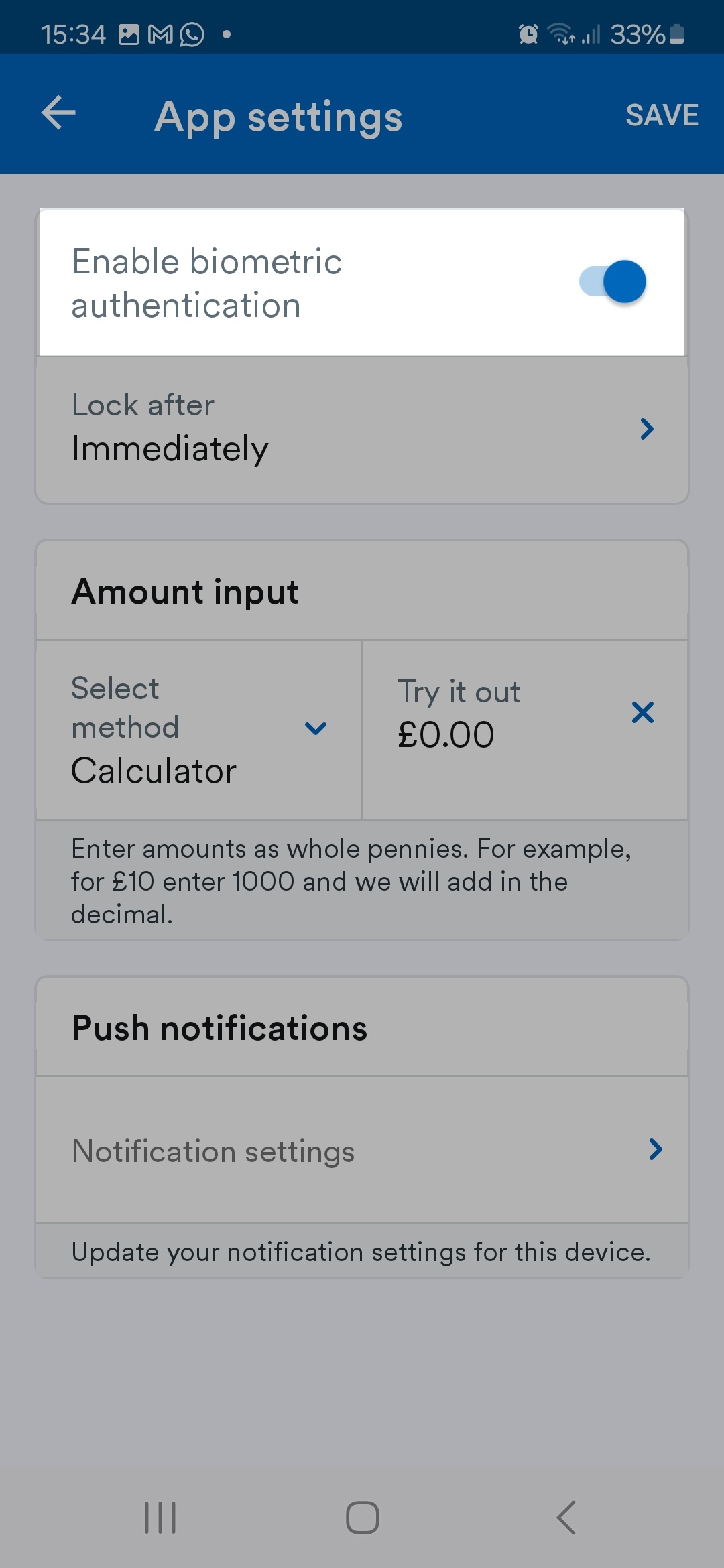724x1568 pixels.
Task: Tap WhatsApp notification icon in status bar
Action: [x=192, y=34]
